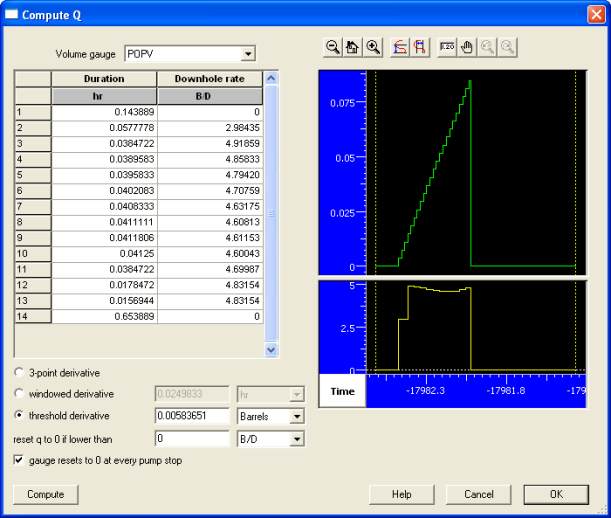Select the hand pan tool

tap(467, 47)
